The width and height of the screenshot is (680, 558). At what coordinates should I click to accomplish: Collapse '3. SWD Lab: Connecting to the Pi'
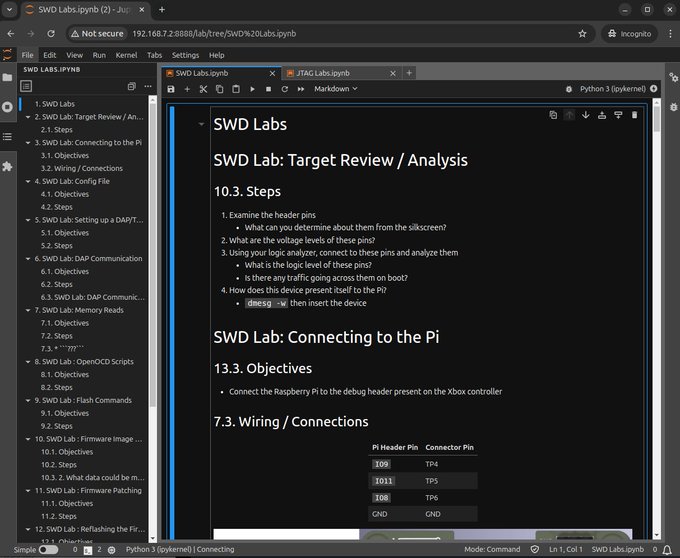point(28,143)
